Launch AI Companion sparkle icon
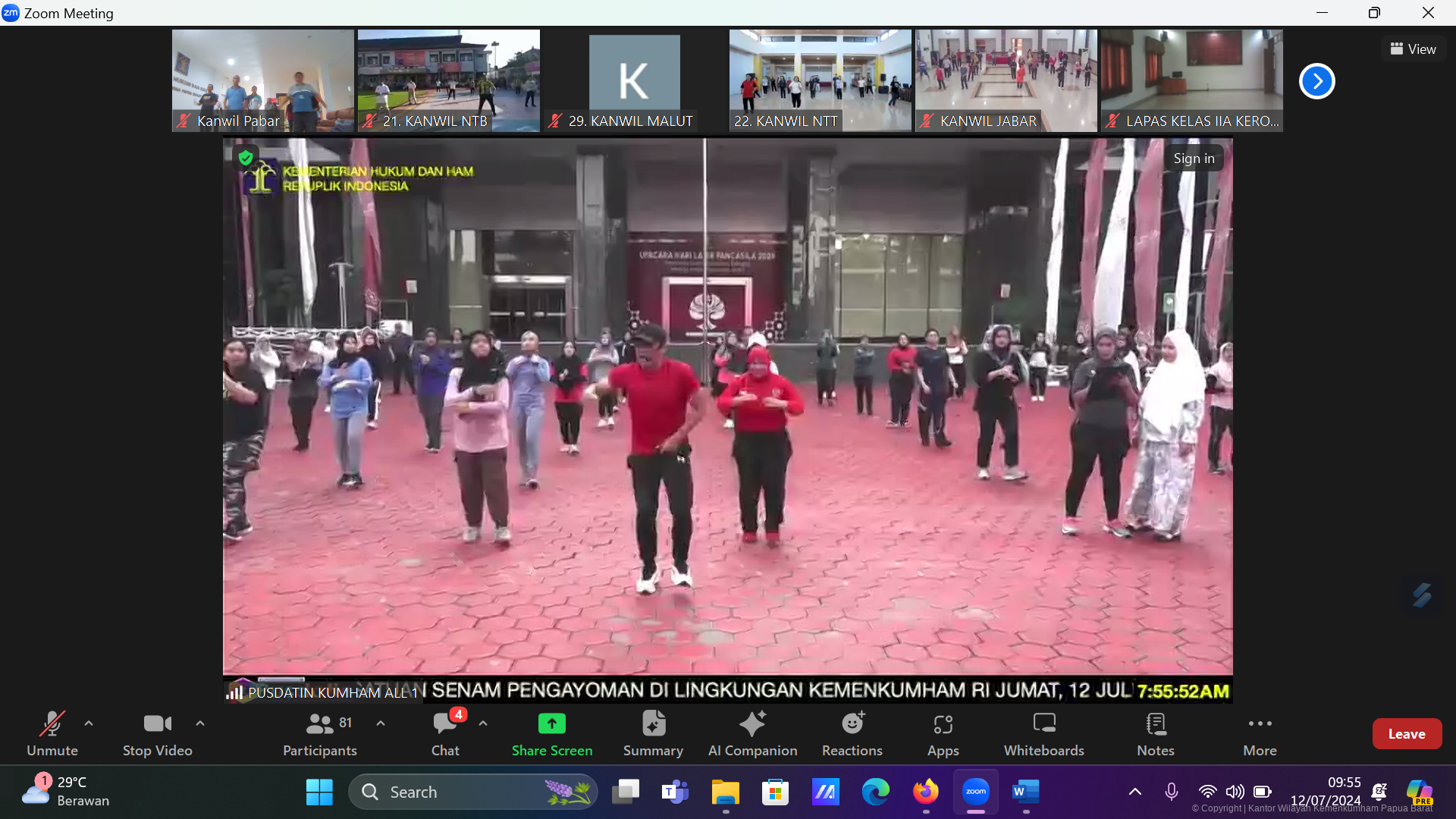Viewport: 1456px width, 819px height. tap(752, 724)
